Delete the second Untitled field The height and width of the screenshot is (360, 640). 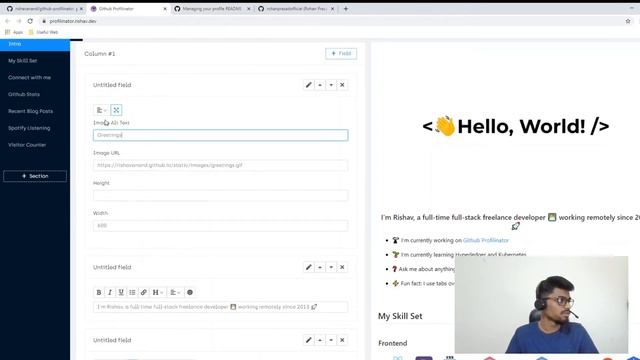coord(342,267)
